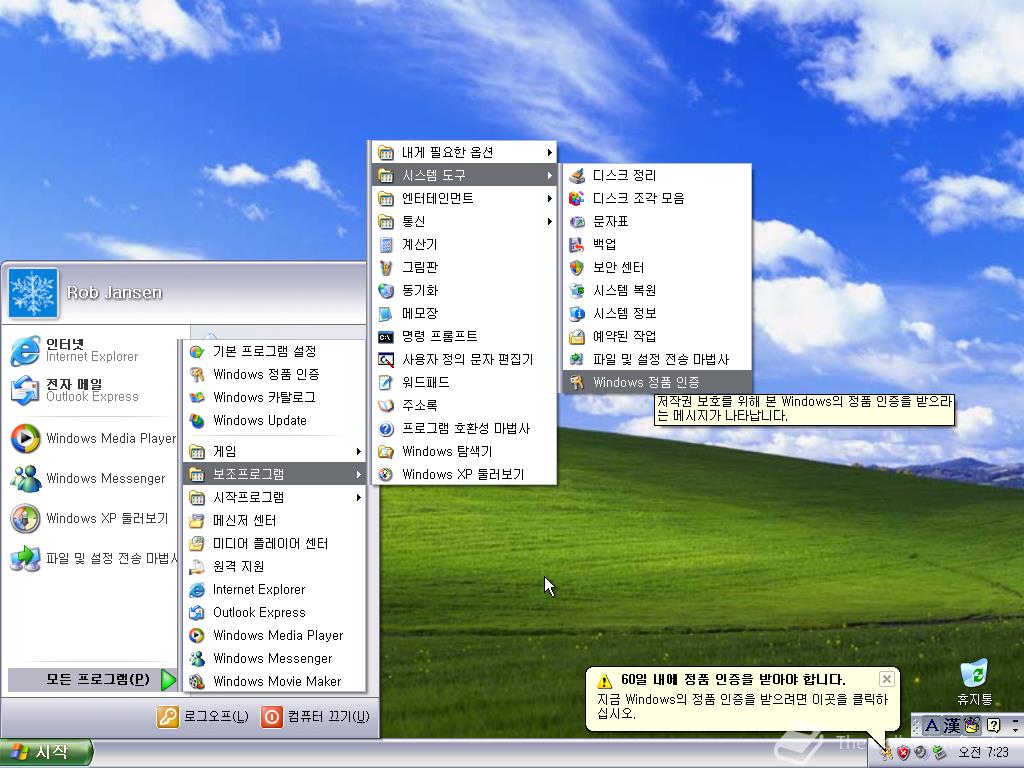
Task: Choose Windows XP 둘러보기 in accessories menu
Action: click(464, 474)
